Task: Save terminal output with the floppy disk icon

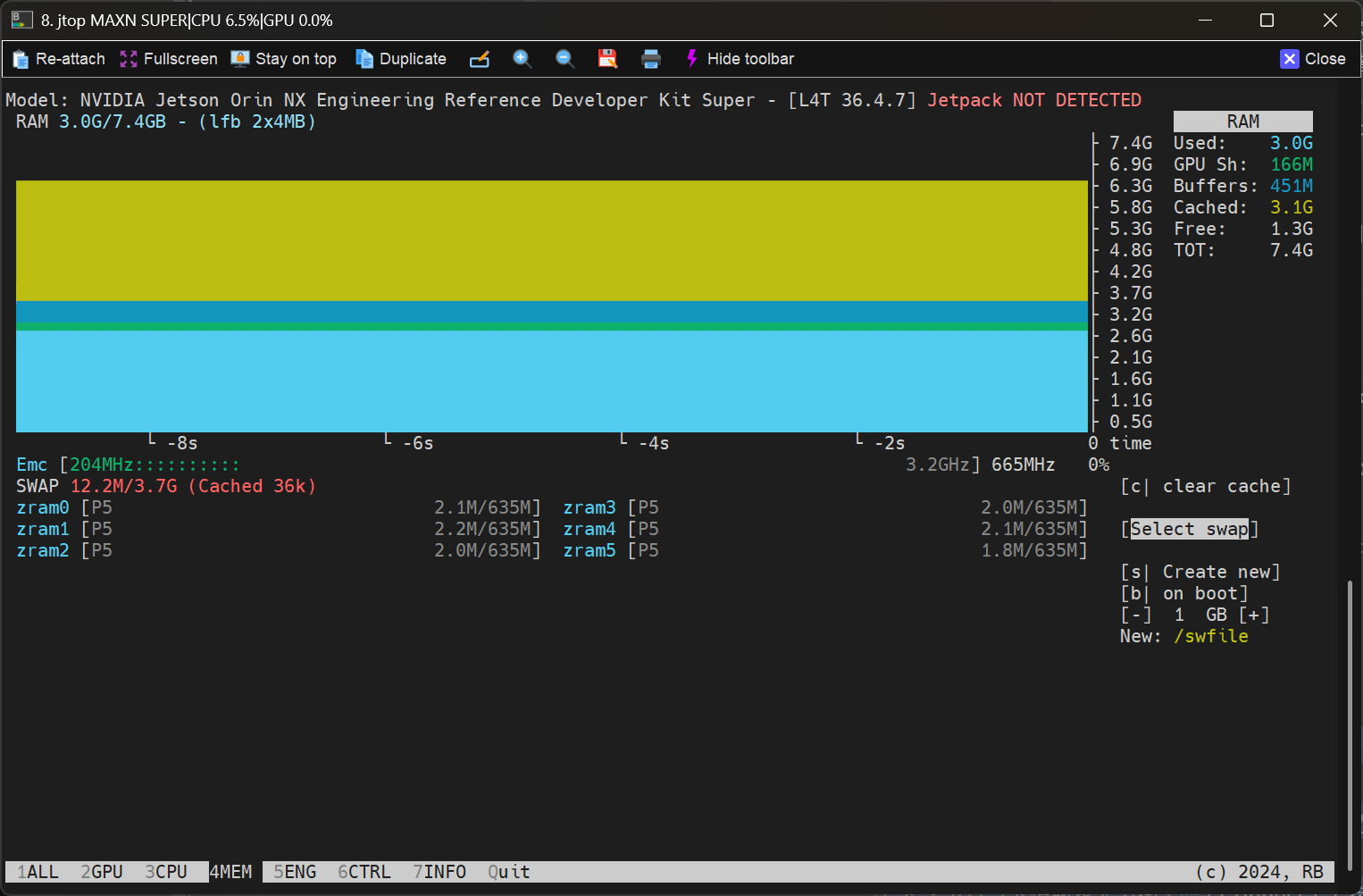Action: click(x=607, y=59)
